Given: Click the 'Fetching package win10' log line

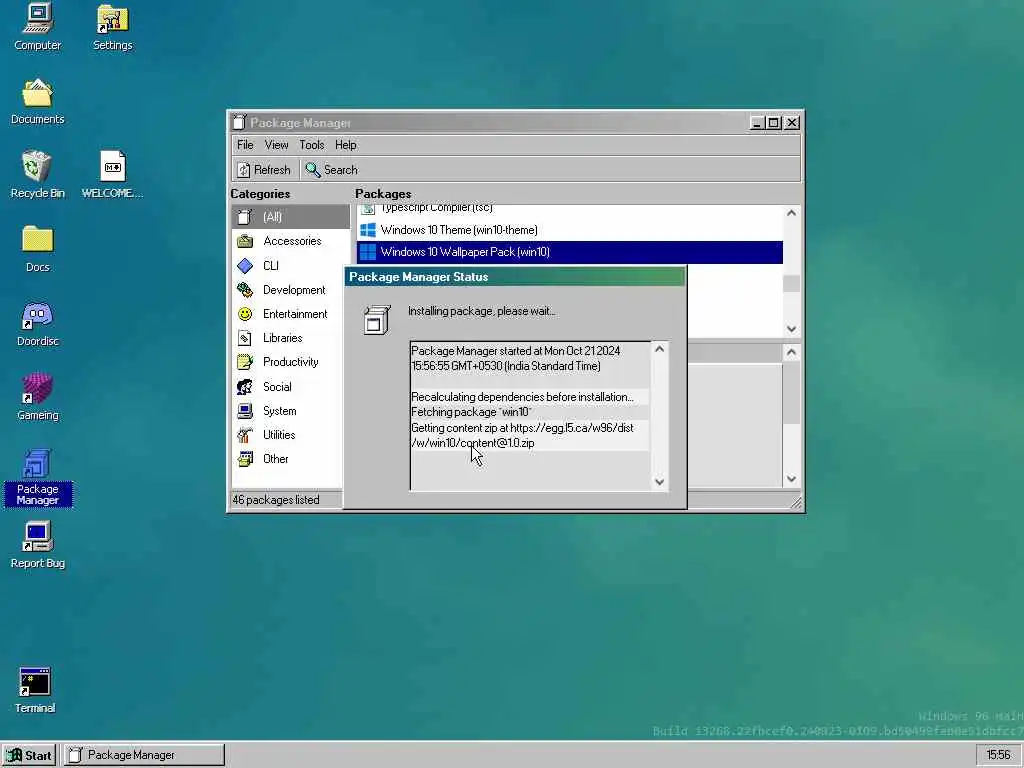Looking at the screenshot, I should click(x=530, y=412).
